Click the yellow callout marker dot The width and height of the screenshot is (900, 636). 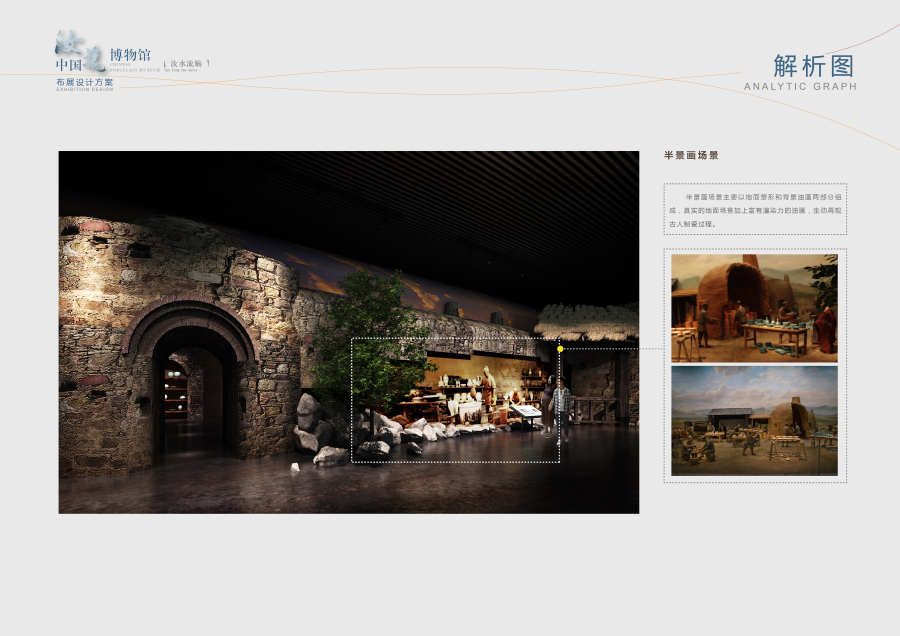click(x=560, y=349)
